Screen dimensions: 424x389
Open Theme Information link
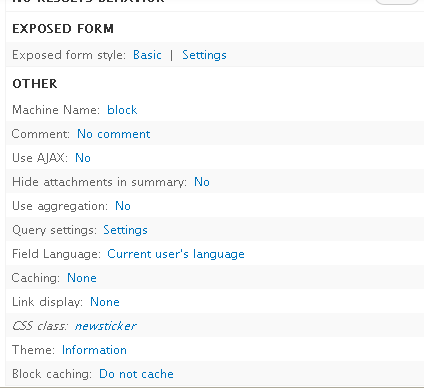pos(94,350)
